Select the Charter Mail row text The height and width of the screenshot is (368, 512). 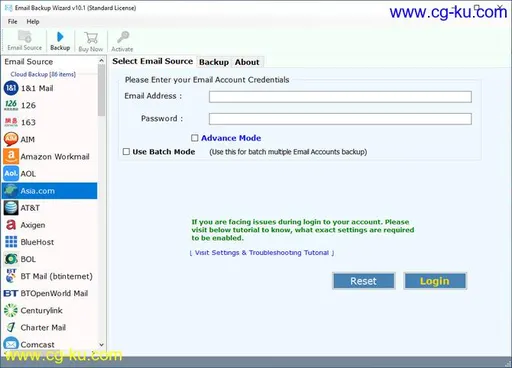coord(43,328)
